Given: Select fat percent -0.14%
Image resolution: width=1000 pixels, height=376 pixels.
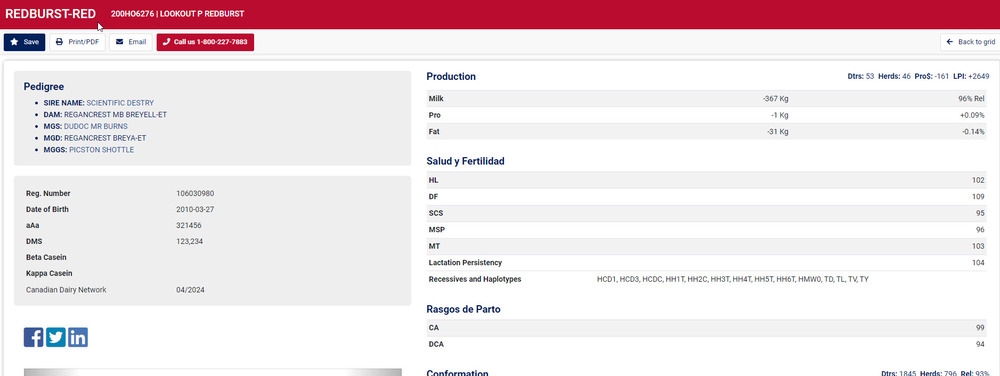Looking at the screenshot, I should click(973, 132).
